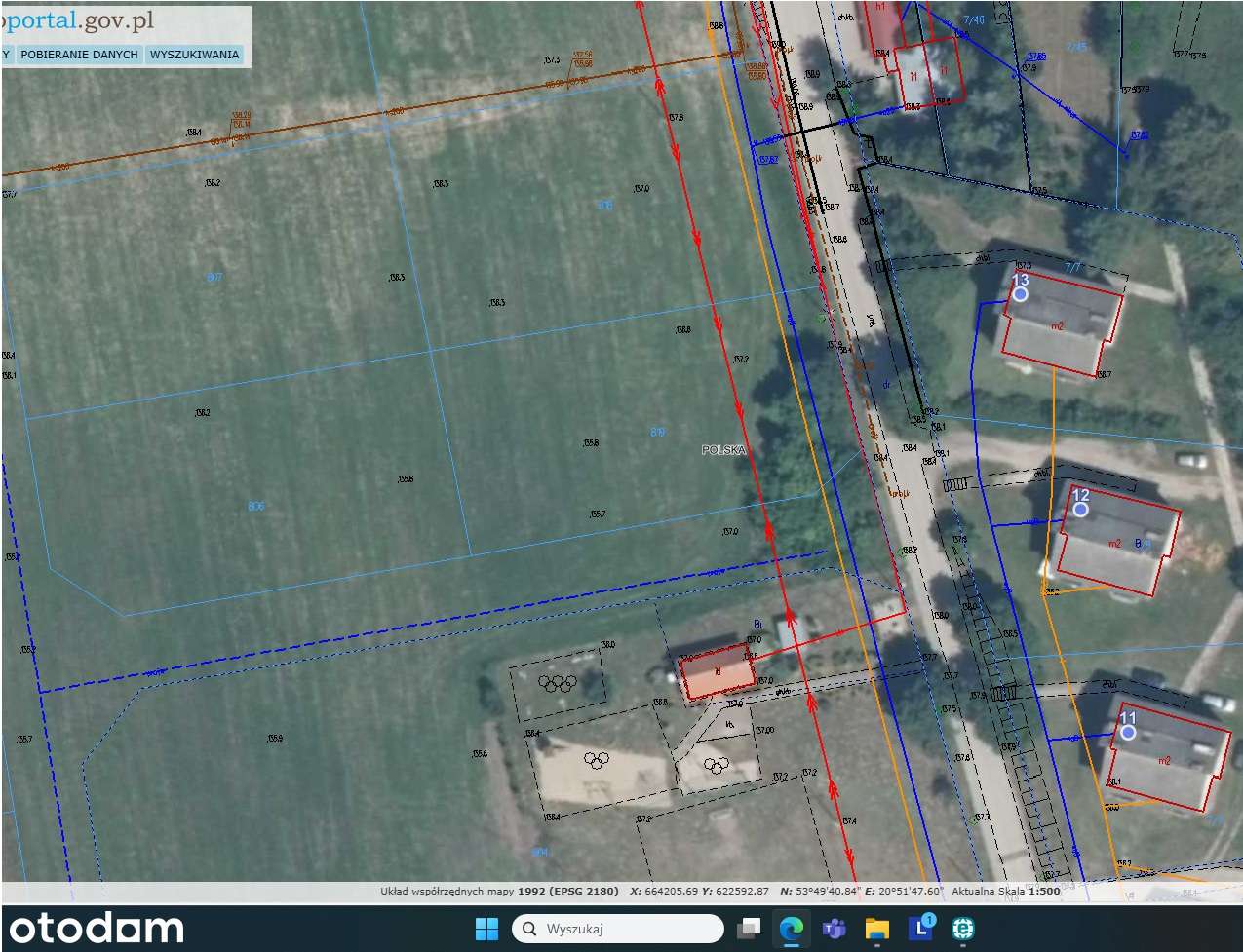Open the WYSZUKIWANIA menu
The image size is (1243, 952).
194,55
